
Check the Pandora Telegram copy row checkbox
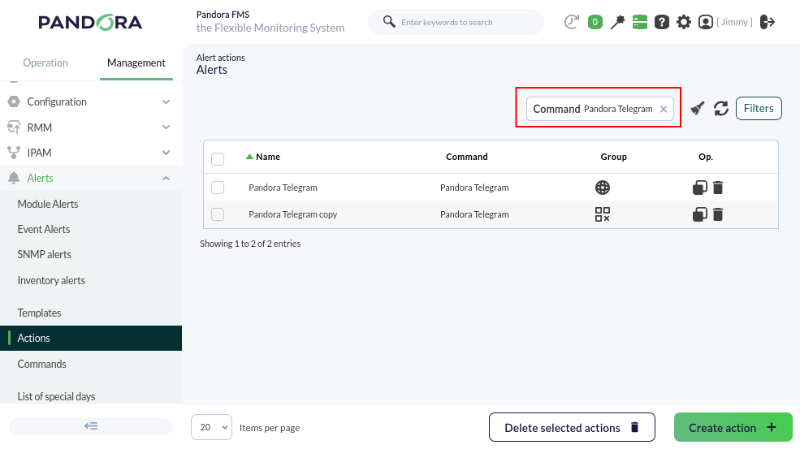click(x=217, y=214)
